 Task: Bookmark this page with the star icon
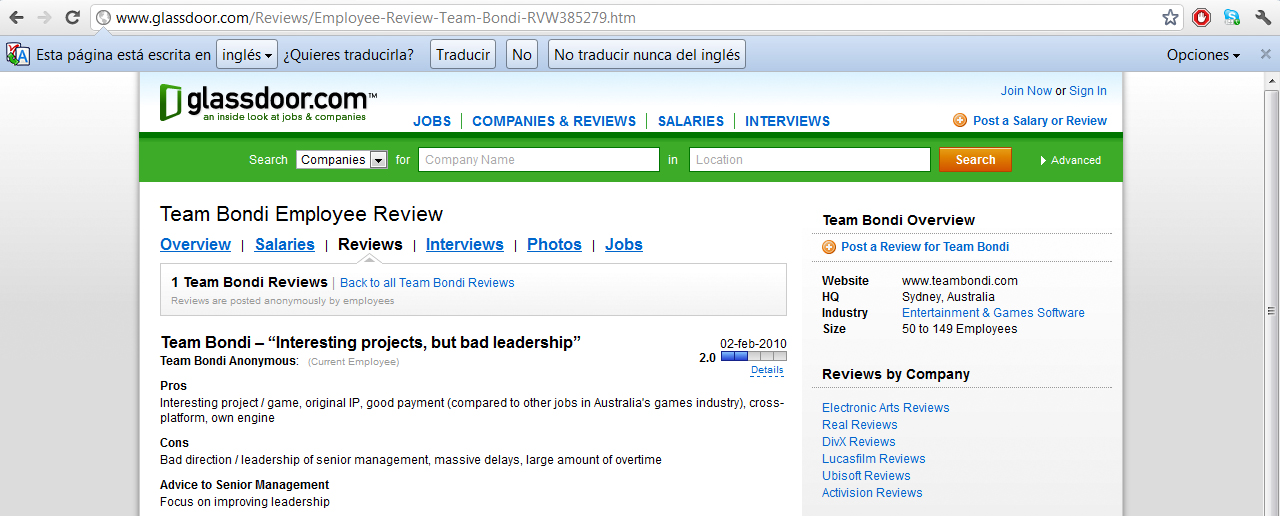point(1170,18)
